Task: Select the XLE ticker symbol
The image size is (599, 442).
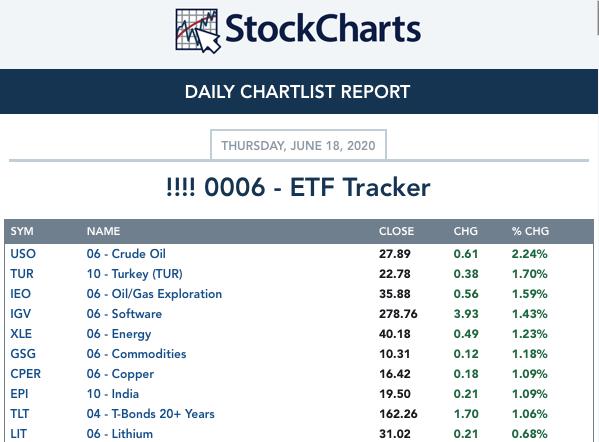Action: [21, 334]
